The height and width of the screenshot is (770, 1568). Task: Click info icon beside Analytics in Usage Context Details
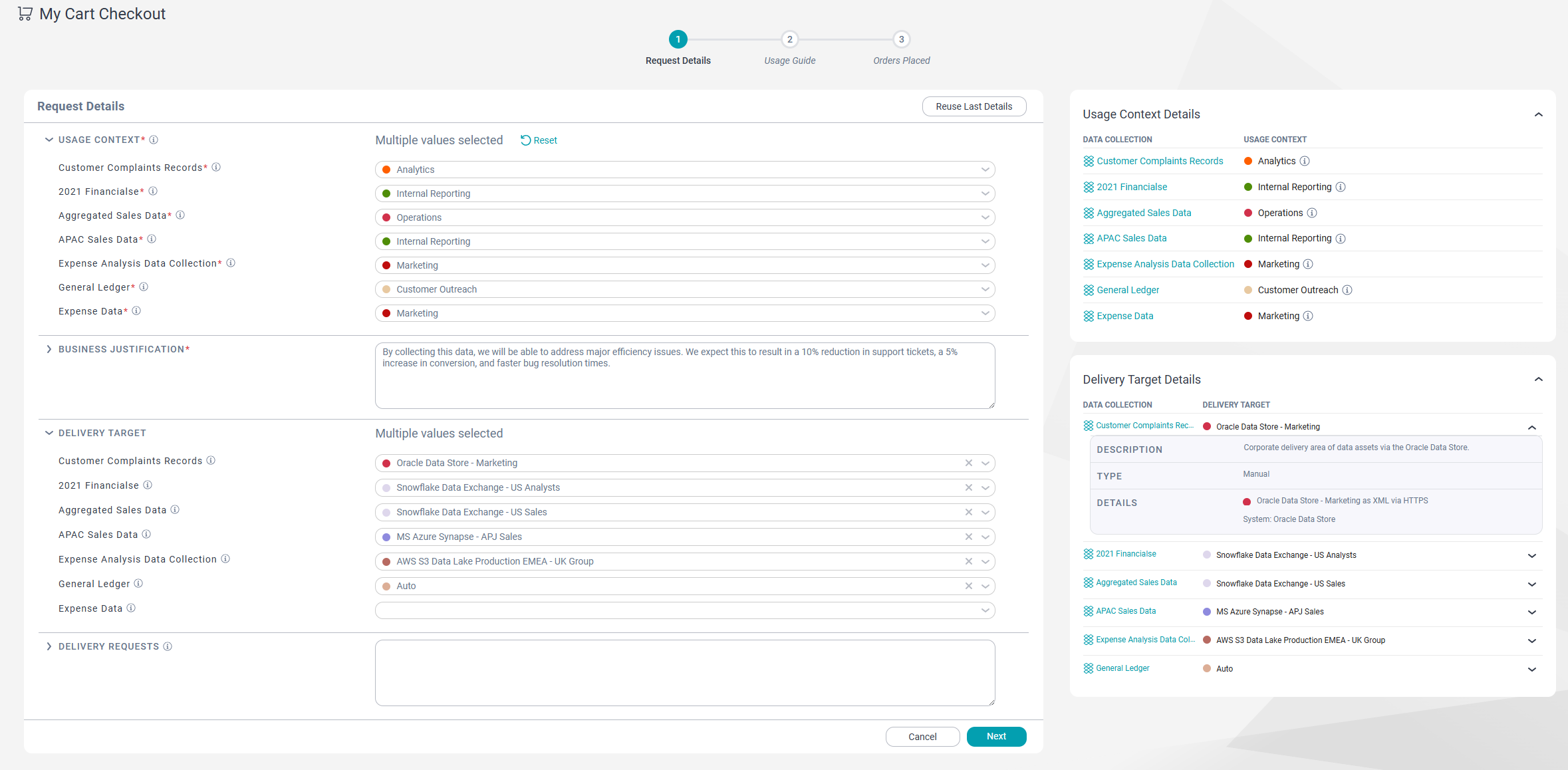tap(1305, 161)
